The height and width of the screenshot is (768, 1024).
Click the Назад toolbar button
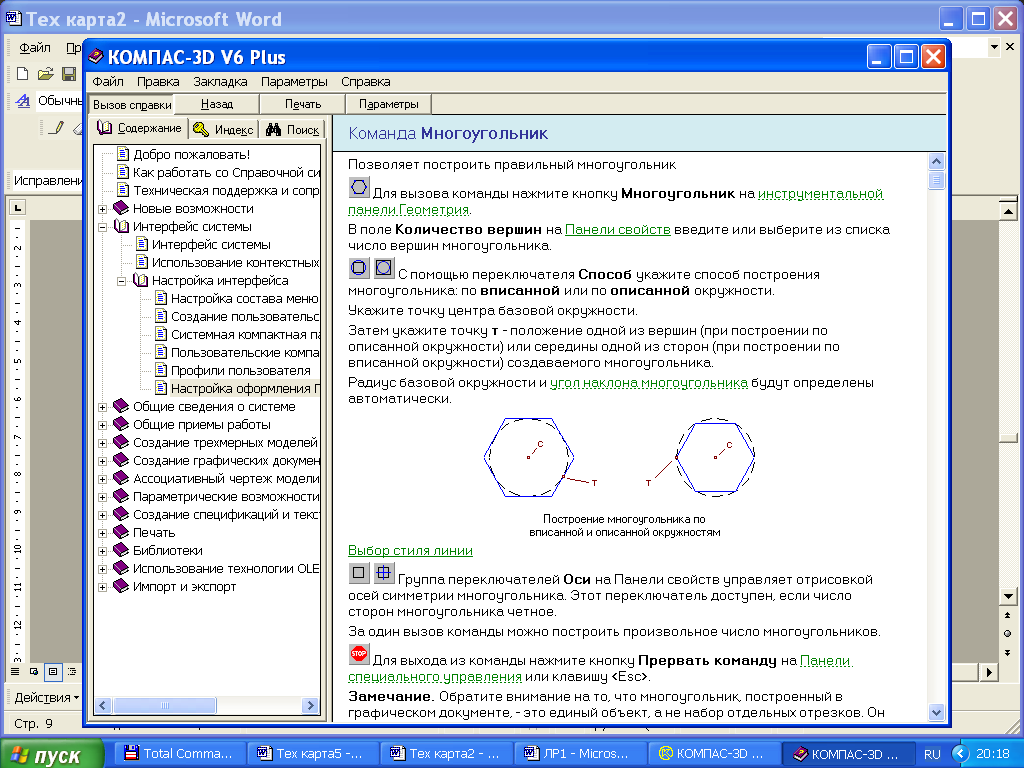click(x=217, y=104)
